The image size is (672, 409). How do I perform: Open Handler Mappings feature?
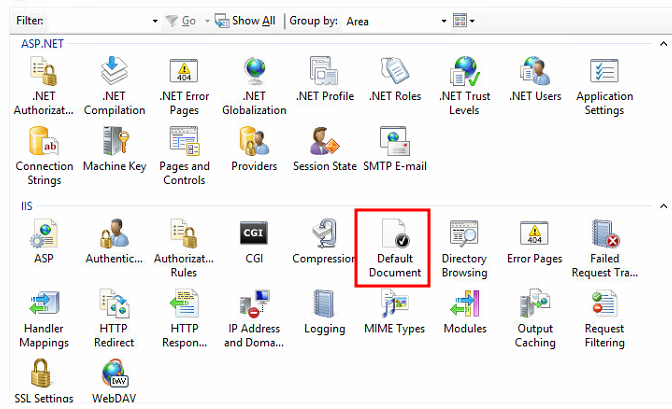44,319
